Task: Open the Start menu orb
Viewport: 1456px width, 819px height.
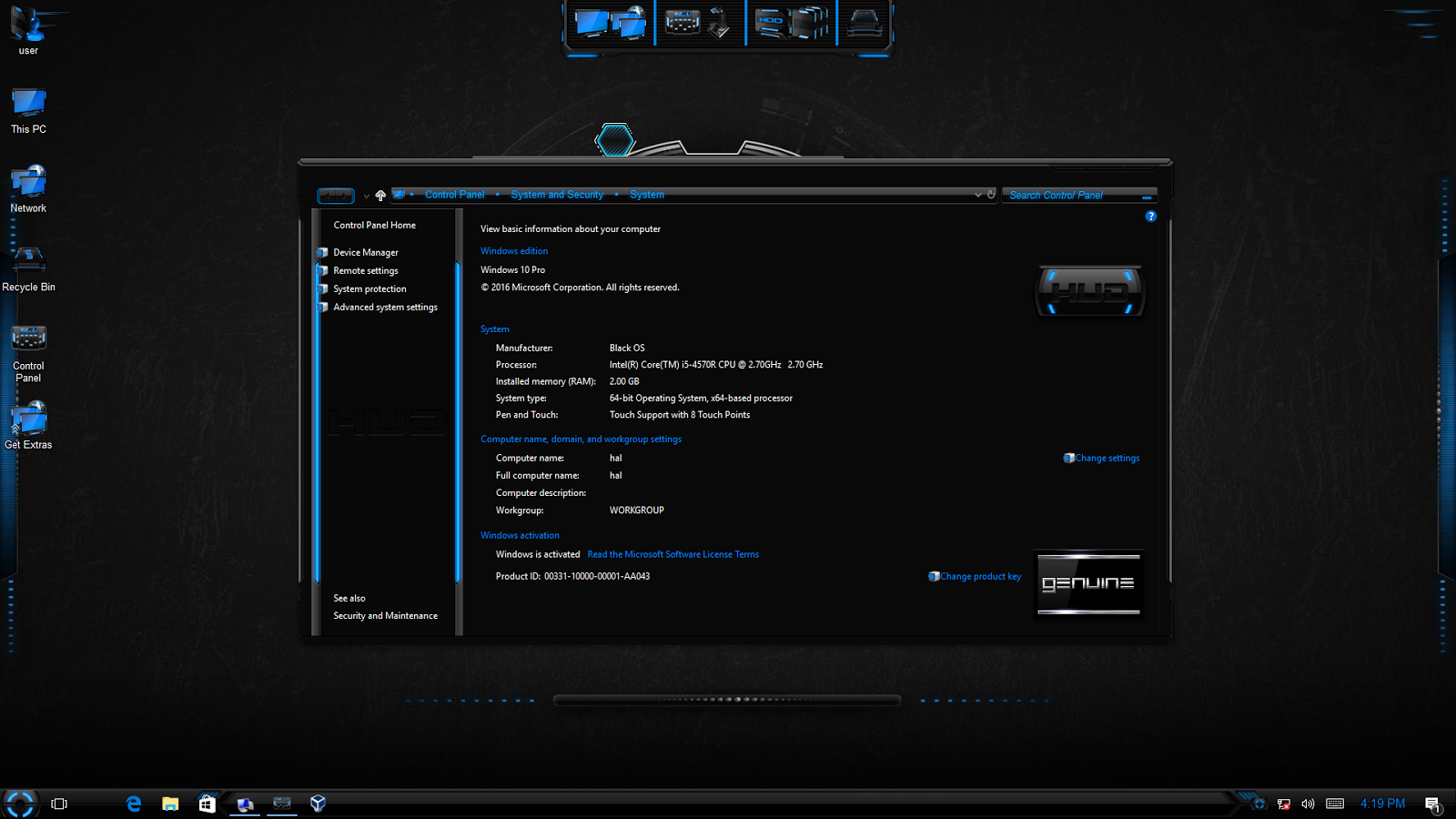Action: tap(19, 804)
